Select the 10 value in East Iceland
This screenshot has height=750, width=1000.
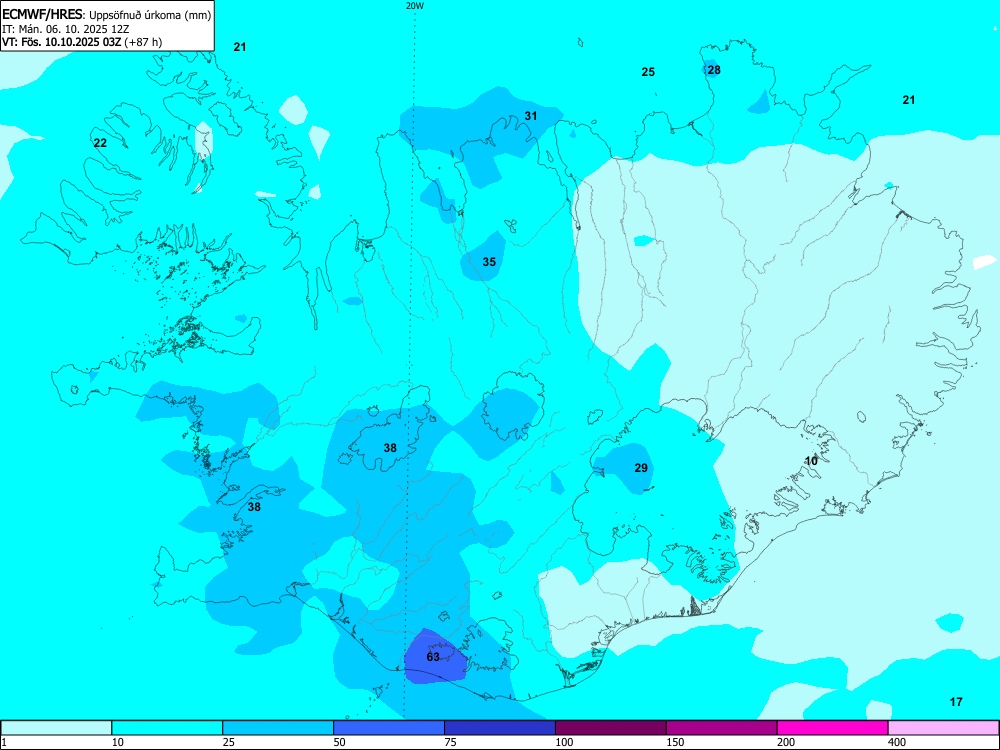click(811, 461)
